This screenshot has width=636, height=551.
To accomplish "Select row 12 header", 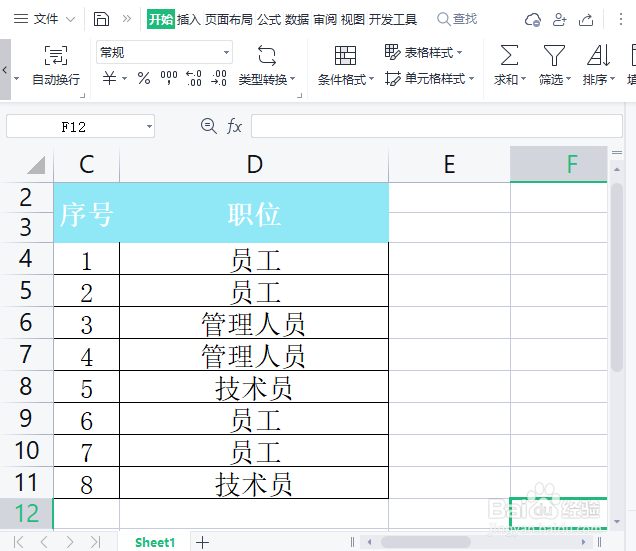I will [x=26, y=514].
